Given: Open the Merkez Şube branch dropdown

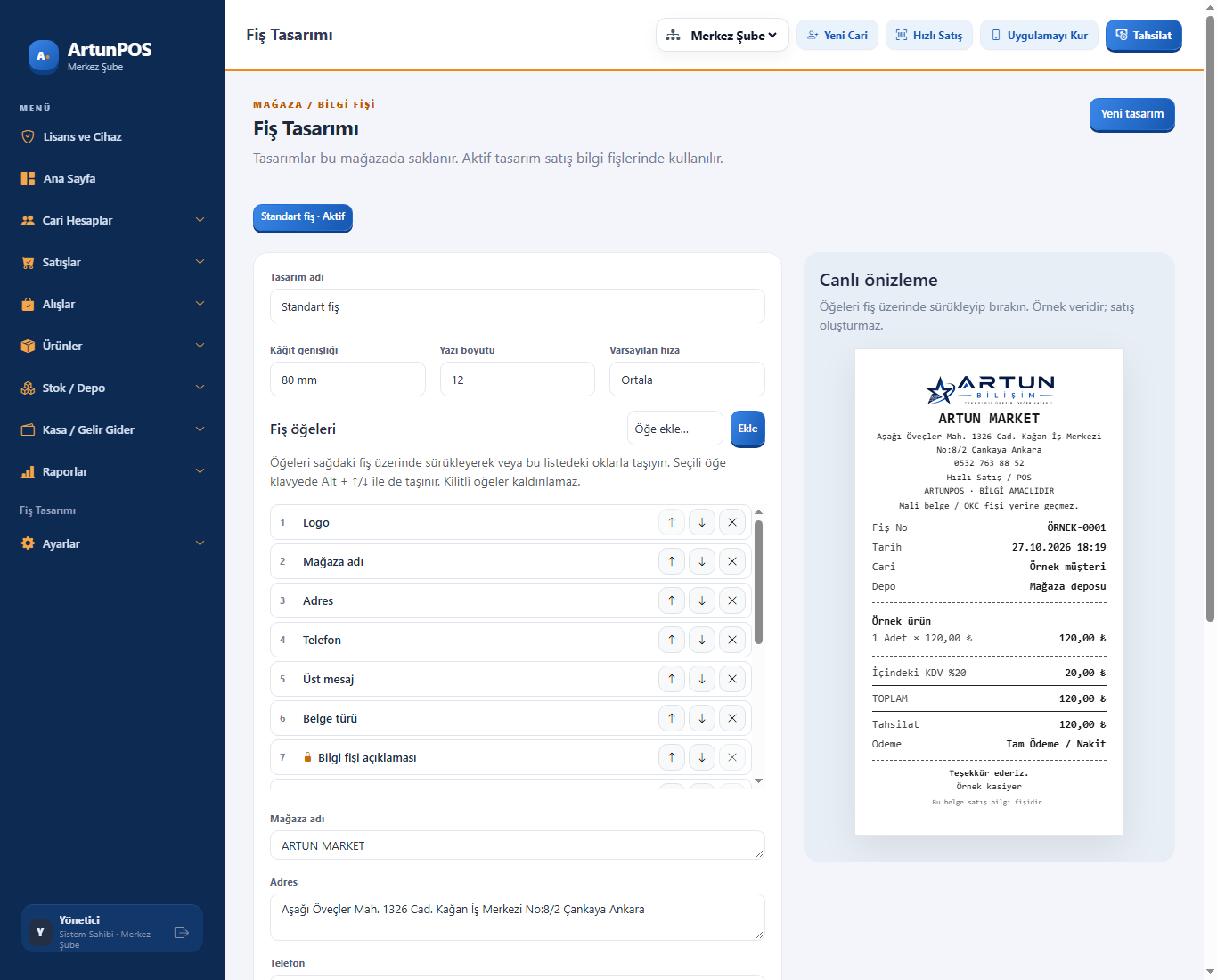Looking at the screenshot, I should tap(723, 35).
